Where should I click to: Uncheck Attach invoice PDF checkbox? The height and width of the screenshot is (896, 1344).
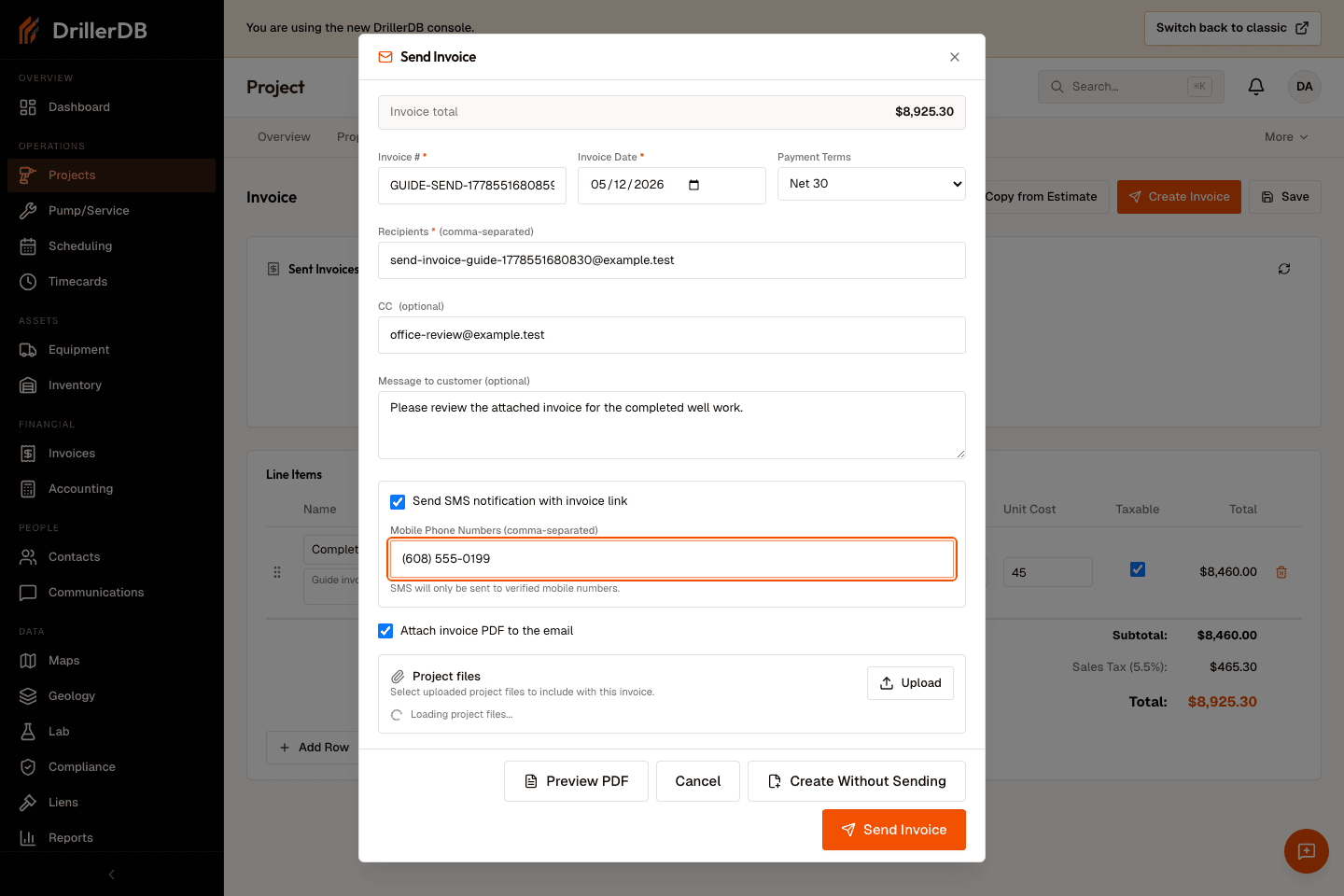coord(385,631)
